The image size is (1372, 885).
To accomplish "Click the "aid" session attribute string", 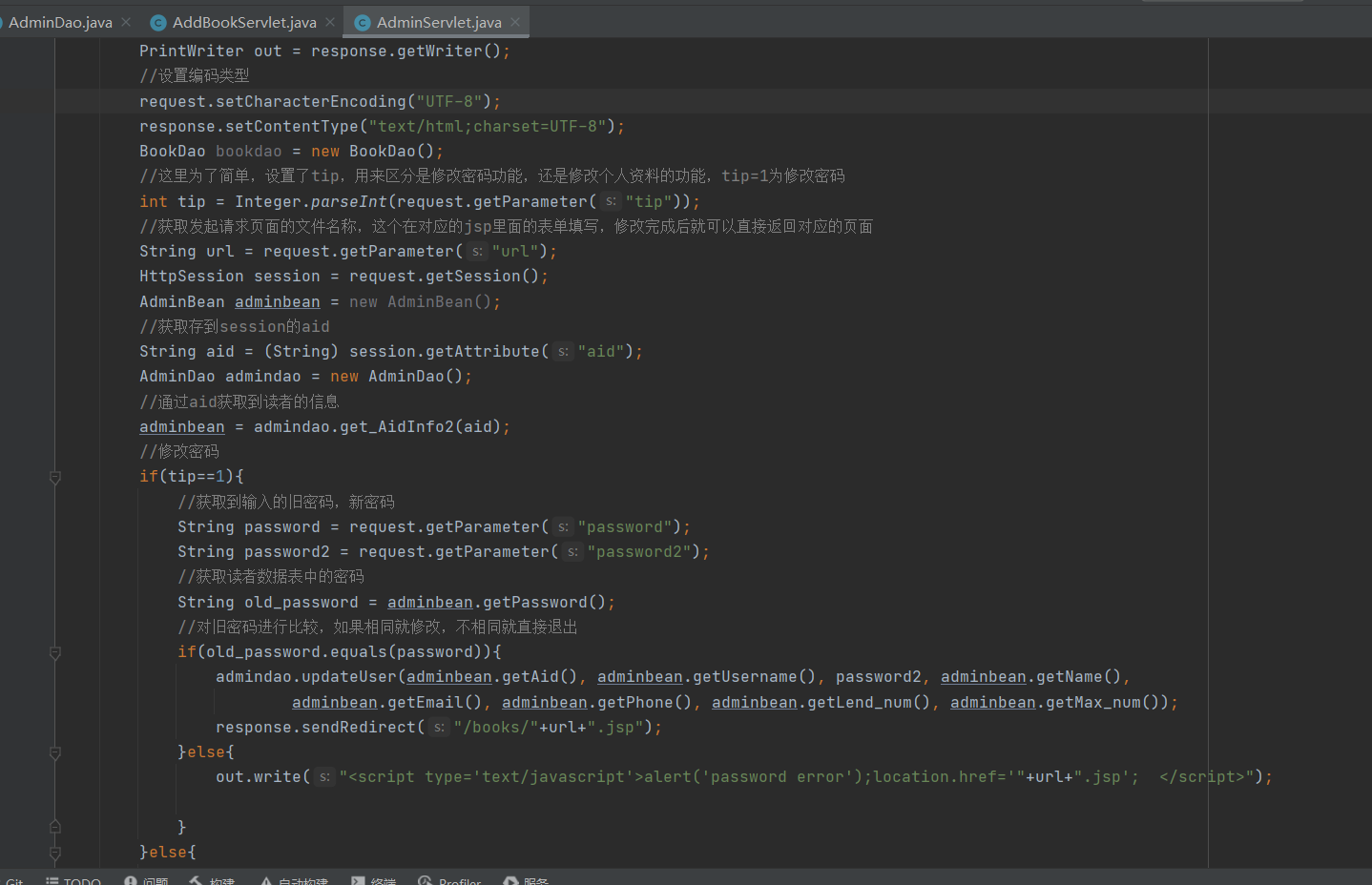I will coord(601,351).
